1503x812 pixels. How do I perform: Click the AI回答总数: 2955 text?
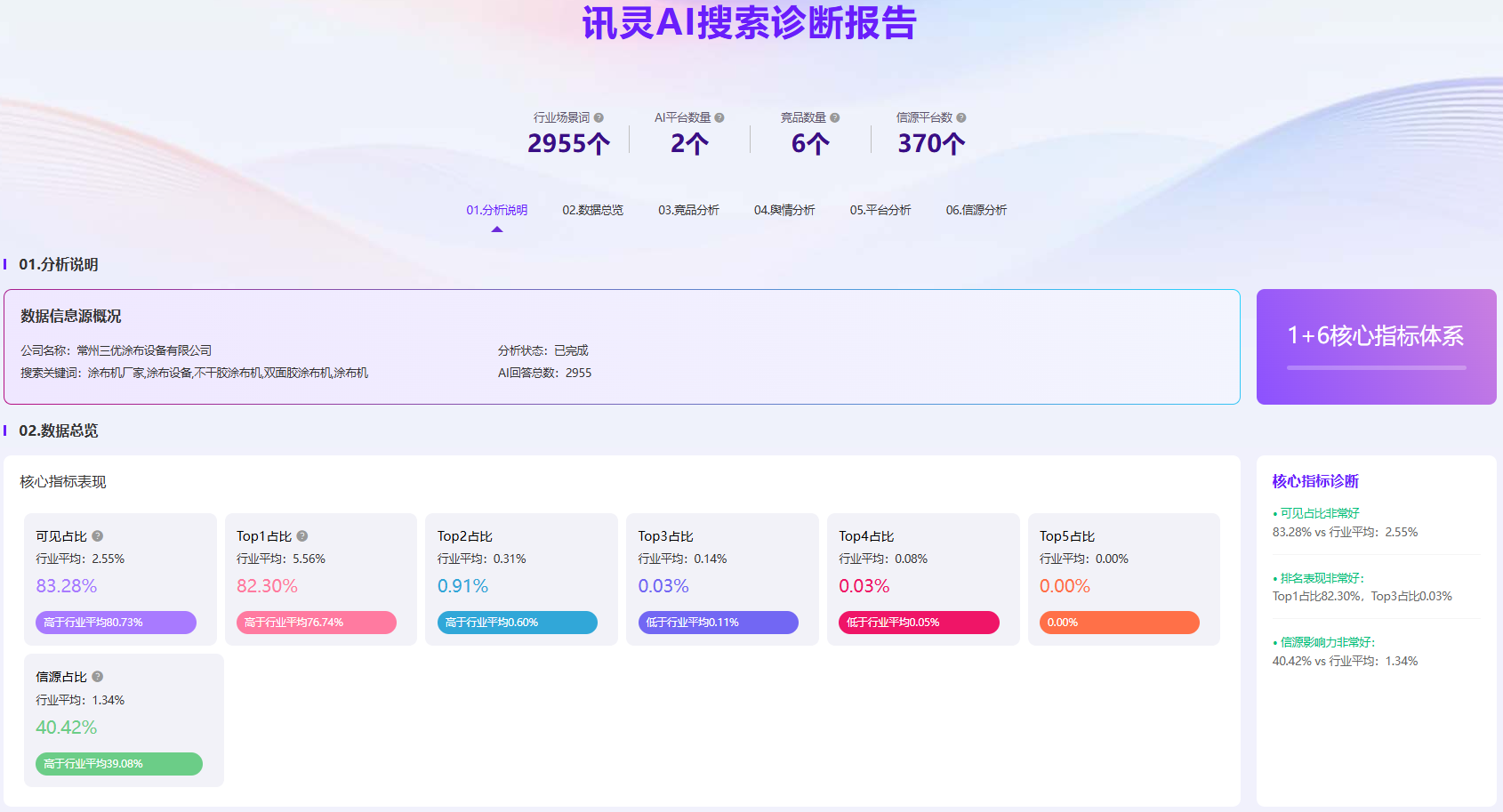coord(545,373)
